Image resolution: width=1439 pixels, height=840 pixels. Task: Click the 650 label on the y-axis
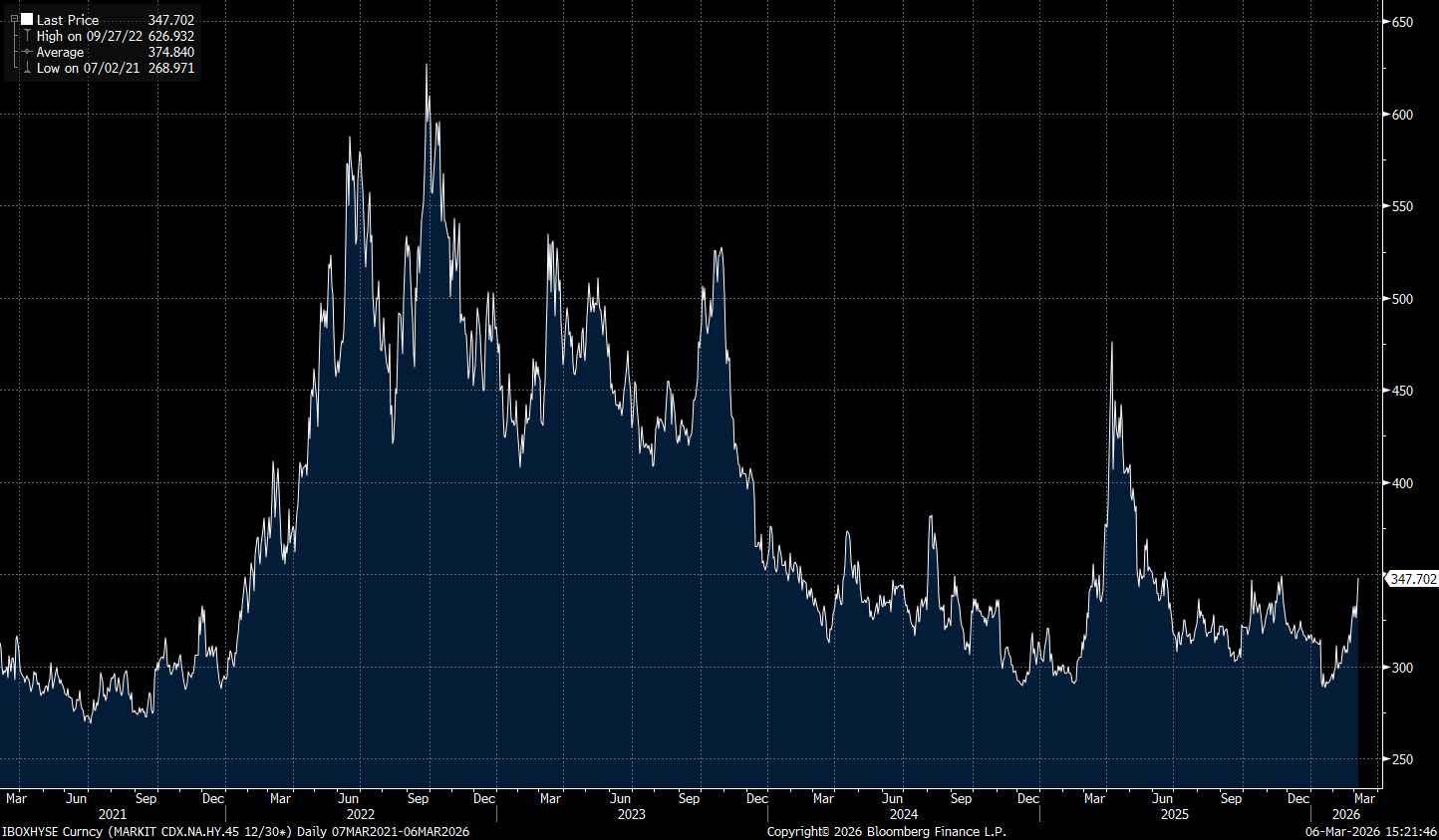(x=1402, y=22)
